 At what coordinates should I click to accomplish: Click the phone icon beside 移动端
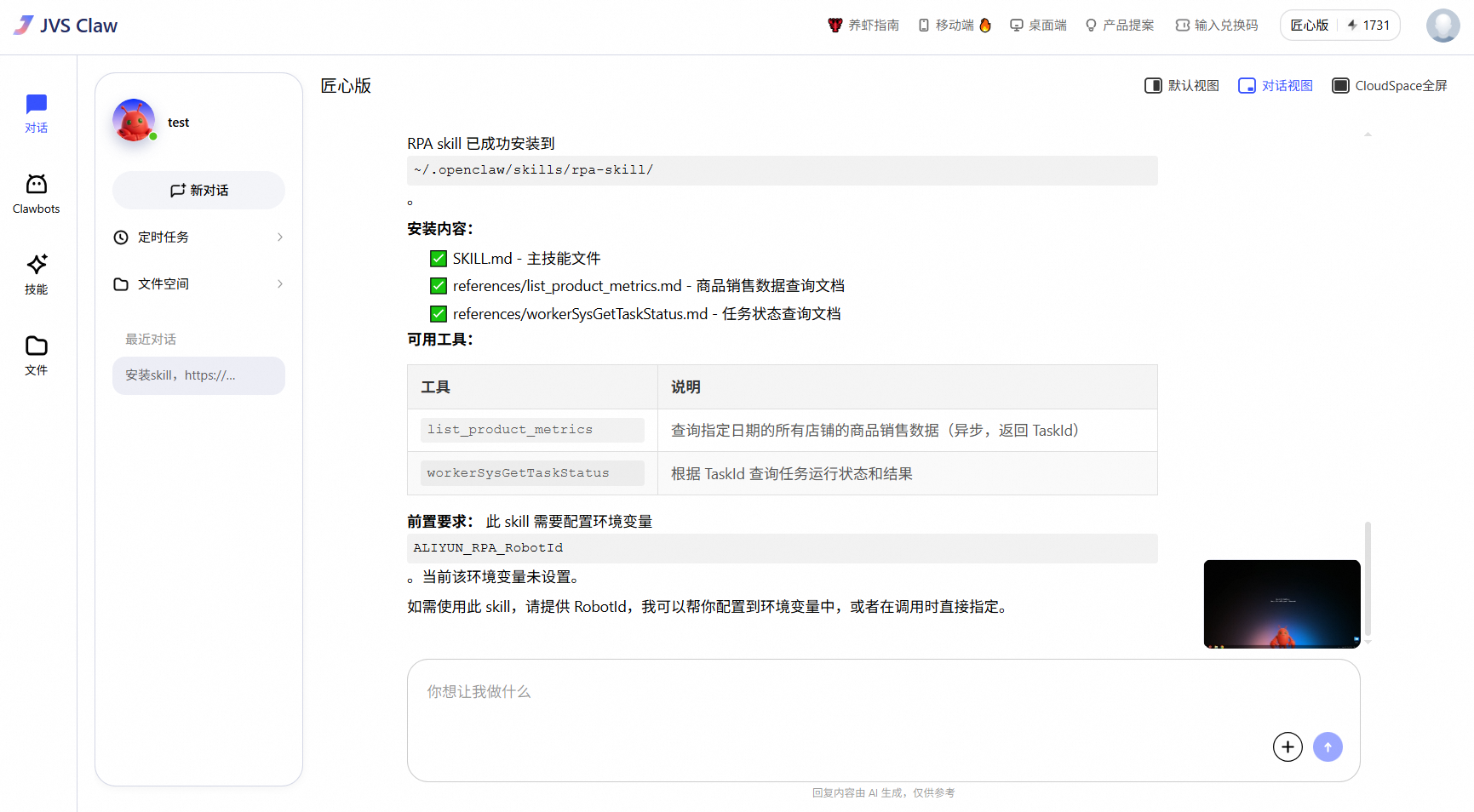point(924,26)
